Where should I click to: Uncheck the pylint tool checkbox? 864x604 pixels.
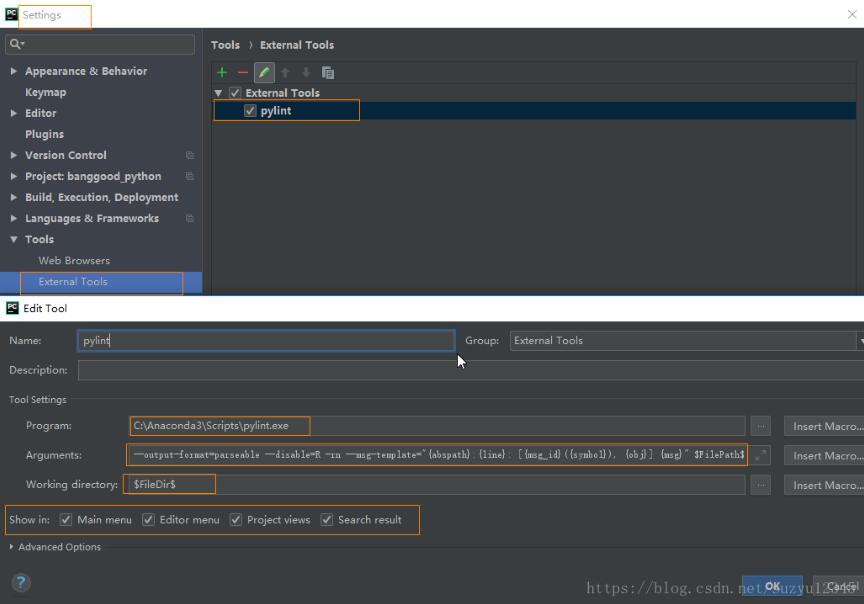coord(250,111)
